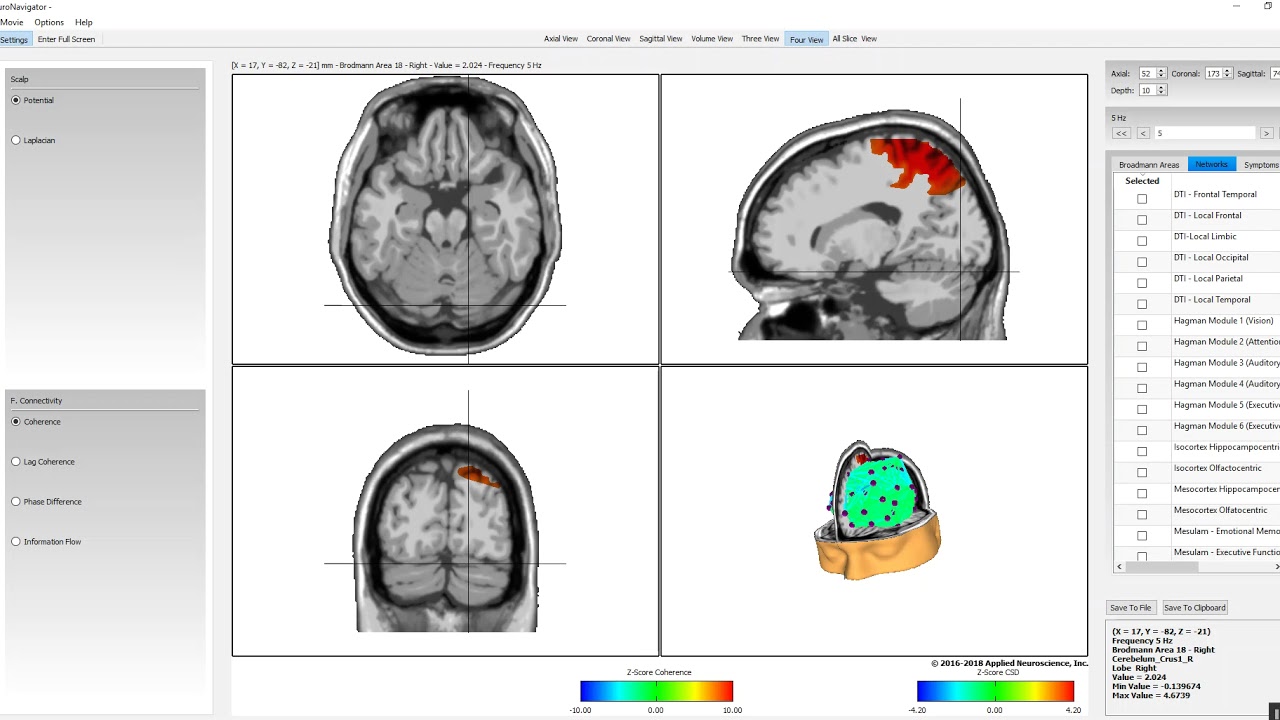Click Save To Clipboard button

coord(1194,607)
